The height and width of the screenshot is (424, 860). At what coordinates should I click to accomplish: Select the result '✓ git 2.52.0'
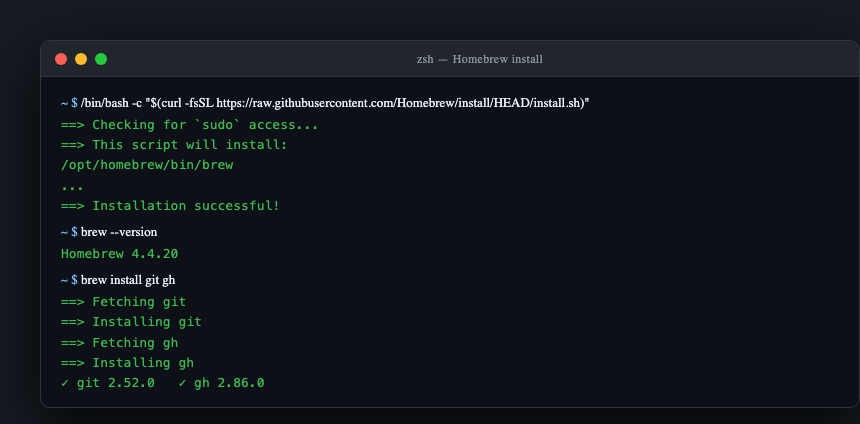(x=108, y=383)
